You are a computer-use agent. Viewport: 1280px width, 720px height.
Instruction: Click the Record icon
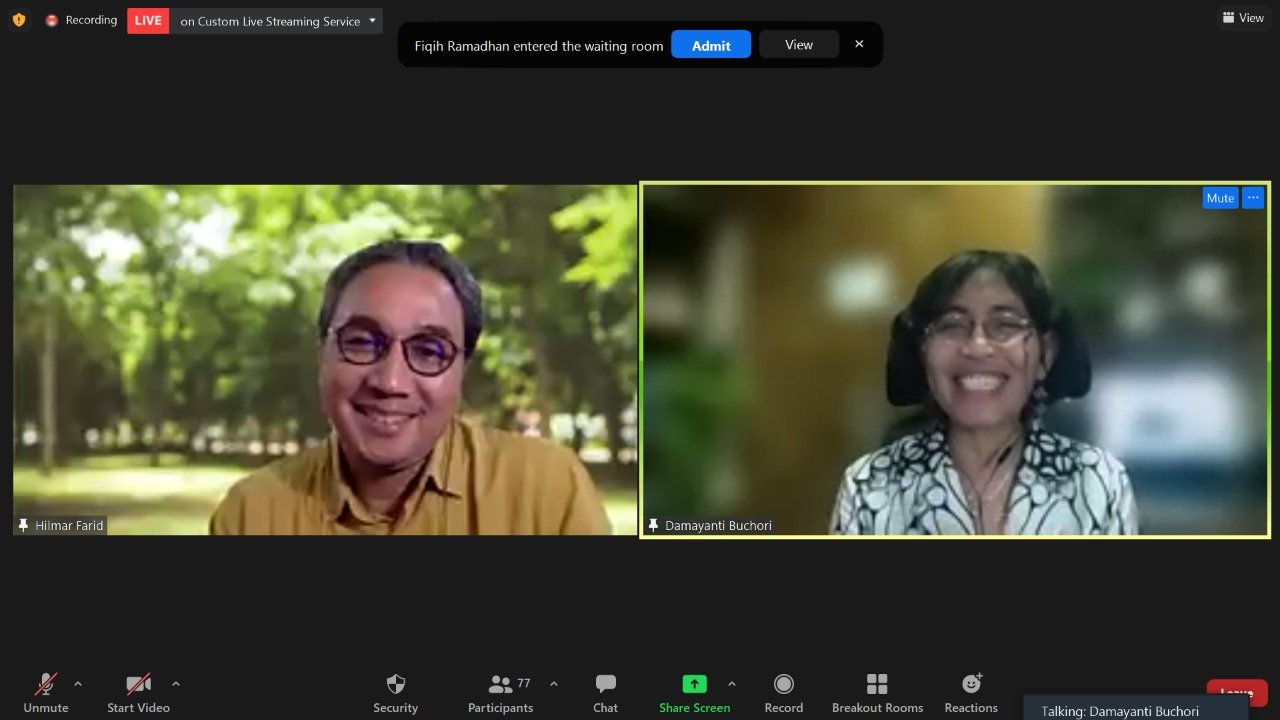[x=783, y=684]
